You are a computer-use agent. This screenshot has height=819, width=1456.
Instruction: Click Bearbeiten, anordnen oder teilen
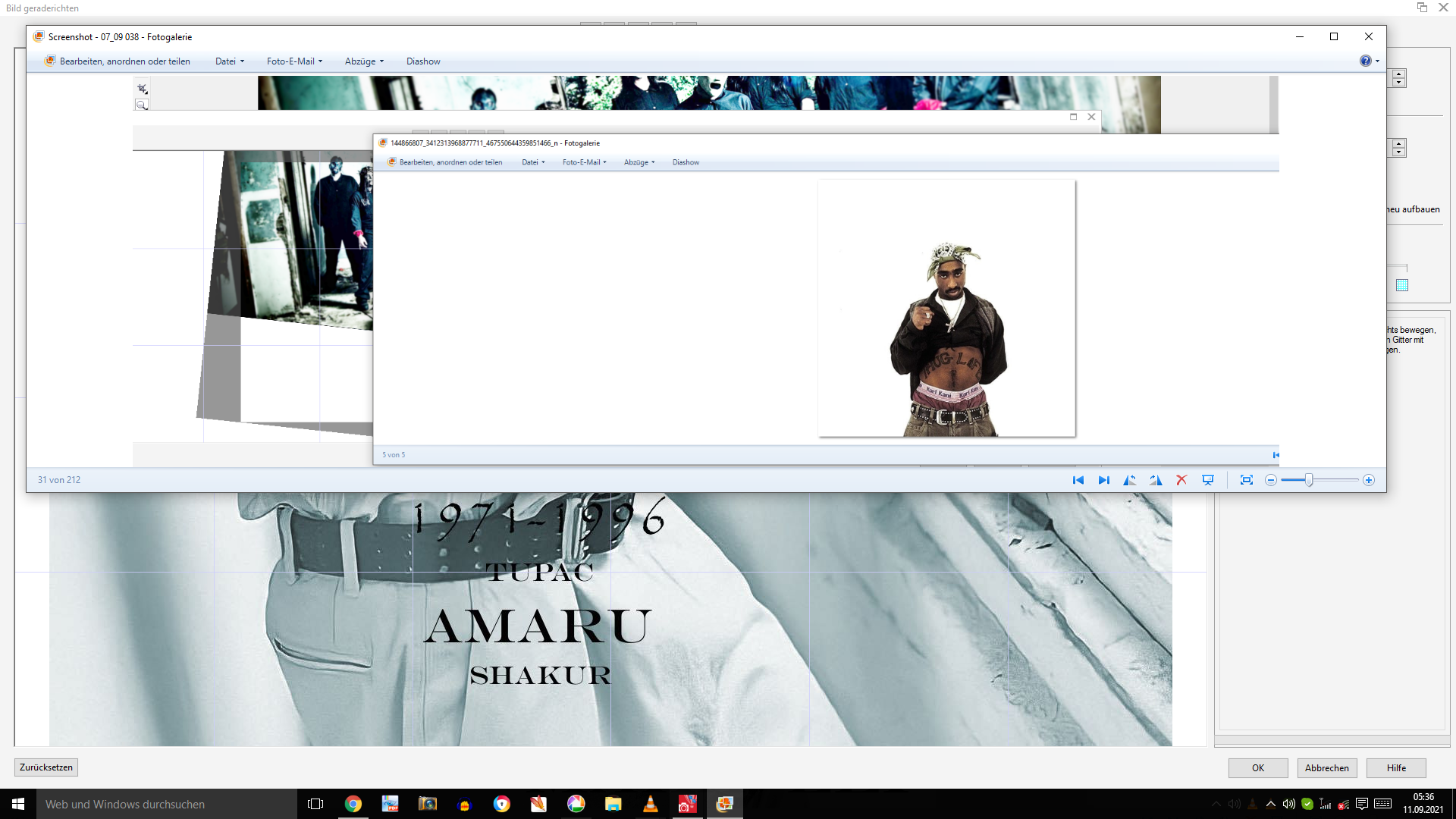(118, 61)
